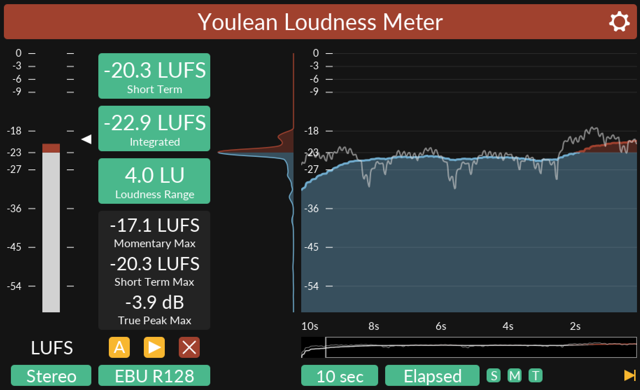Click the Loudness Range readout
Screen dimensions: 640x390
pyautogui.click(x=154, y=181)
